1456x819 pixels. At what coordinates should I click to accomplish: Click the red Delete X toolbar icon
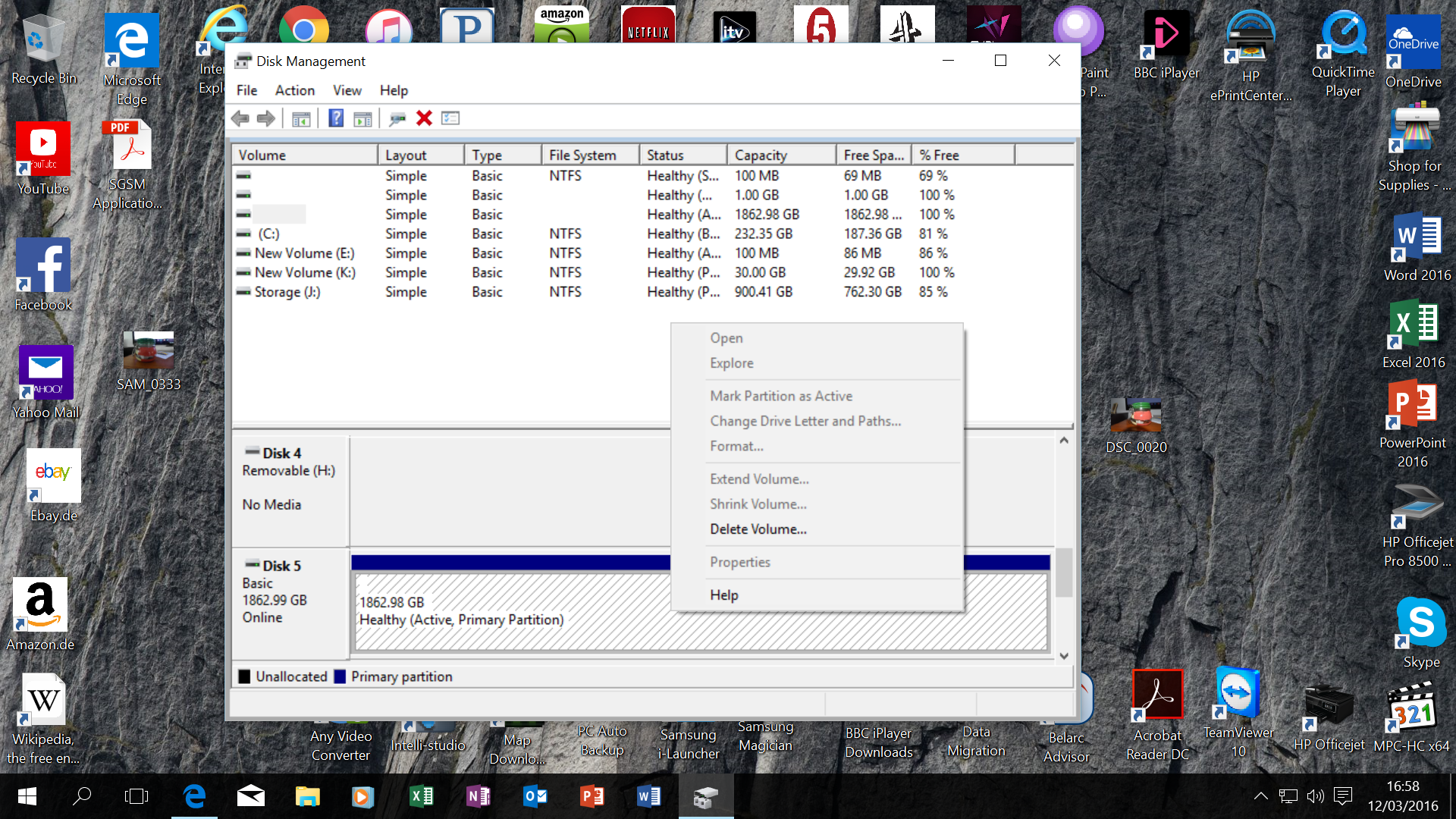coord(424,118)
